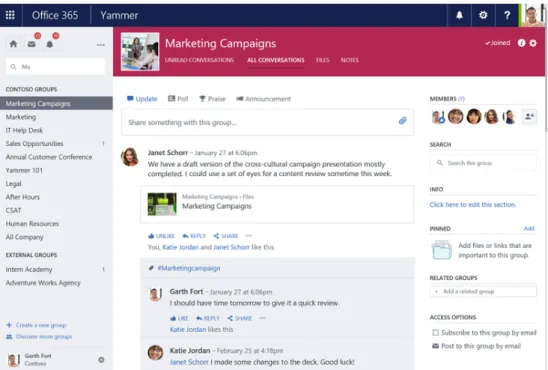Open Annual Customer Conference group

click(x=49, y=157)
